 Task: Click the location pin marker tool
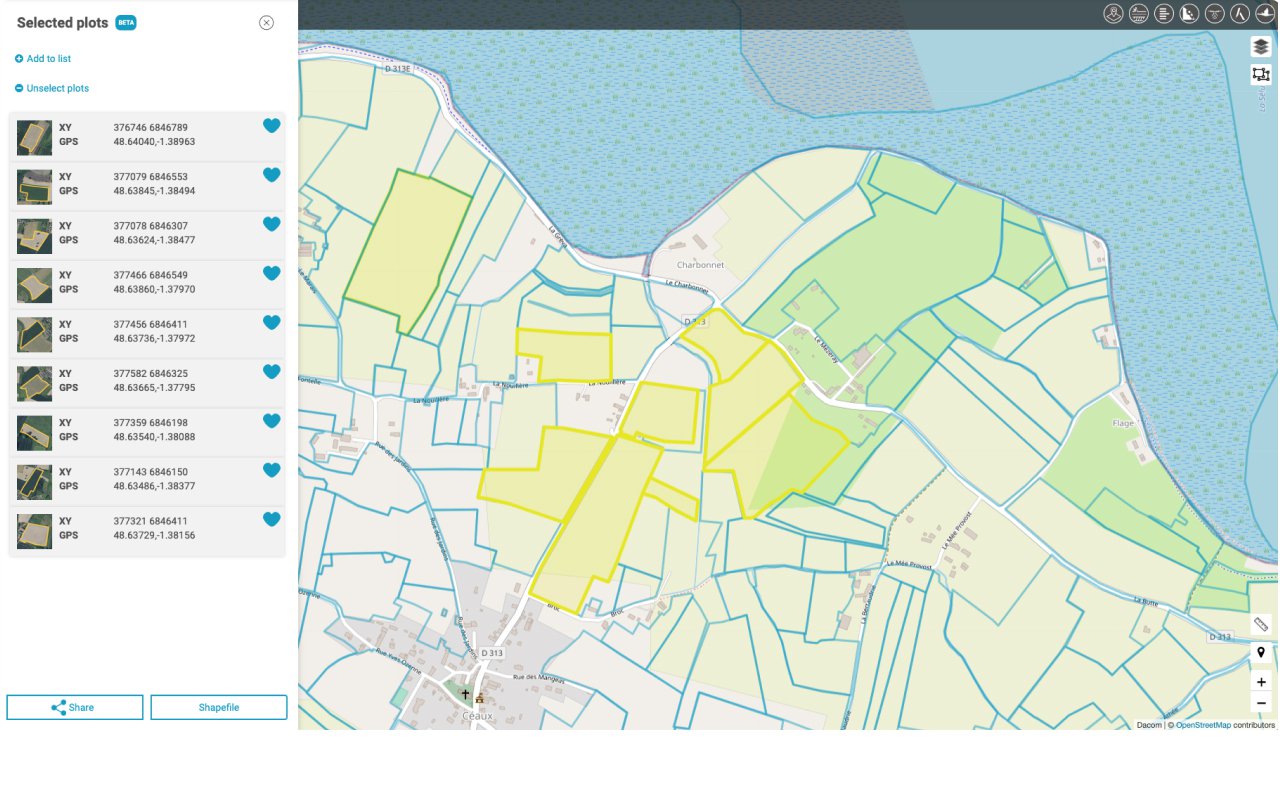click(x=1261, y=652)
